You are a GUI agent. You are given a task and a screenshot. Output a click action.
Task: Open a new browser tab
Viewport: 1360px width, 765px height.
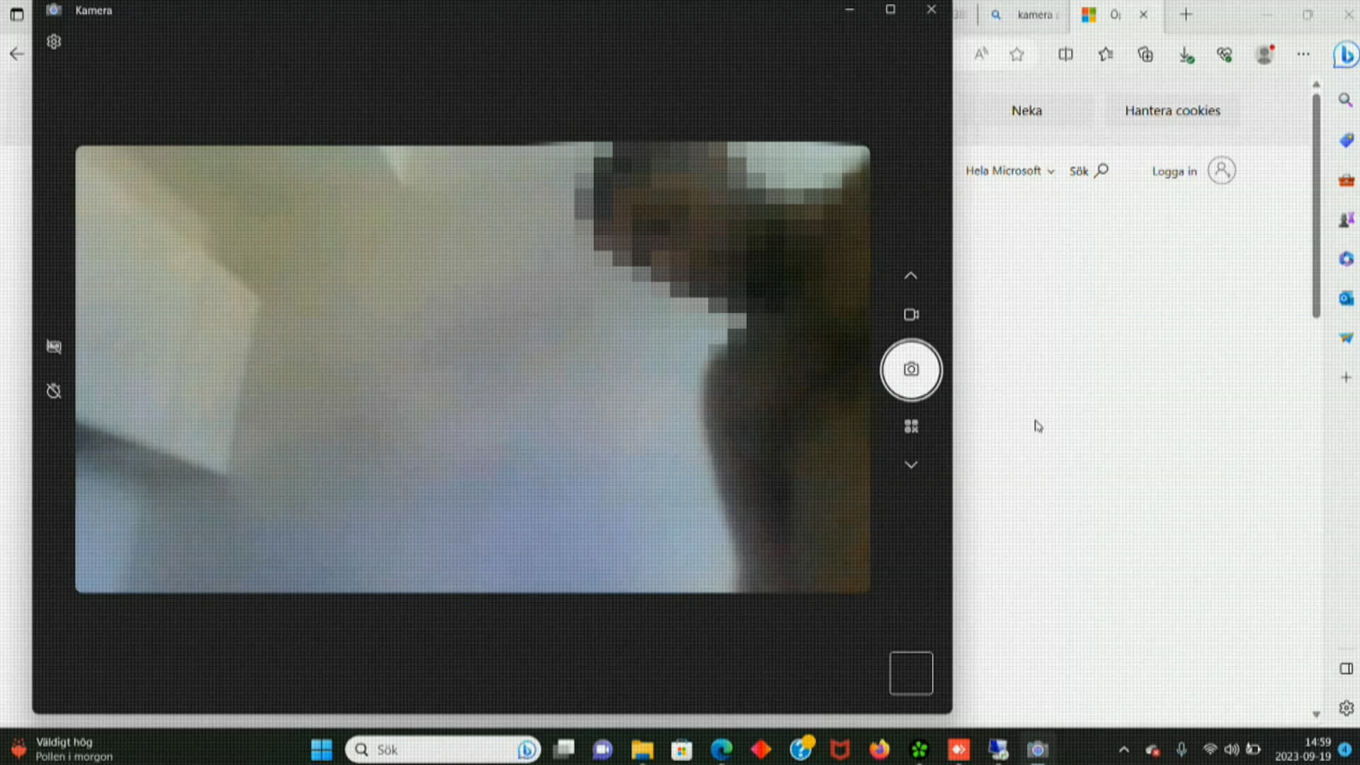[1186, 15]
